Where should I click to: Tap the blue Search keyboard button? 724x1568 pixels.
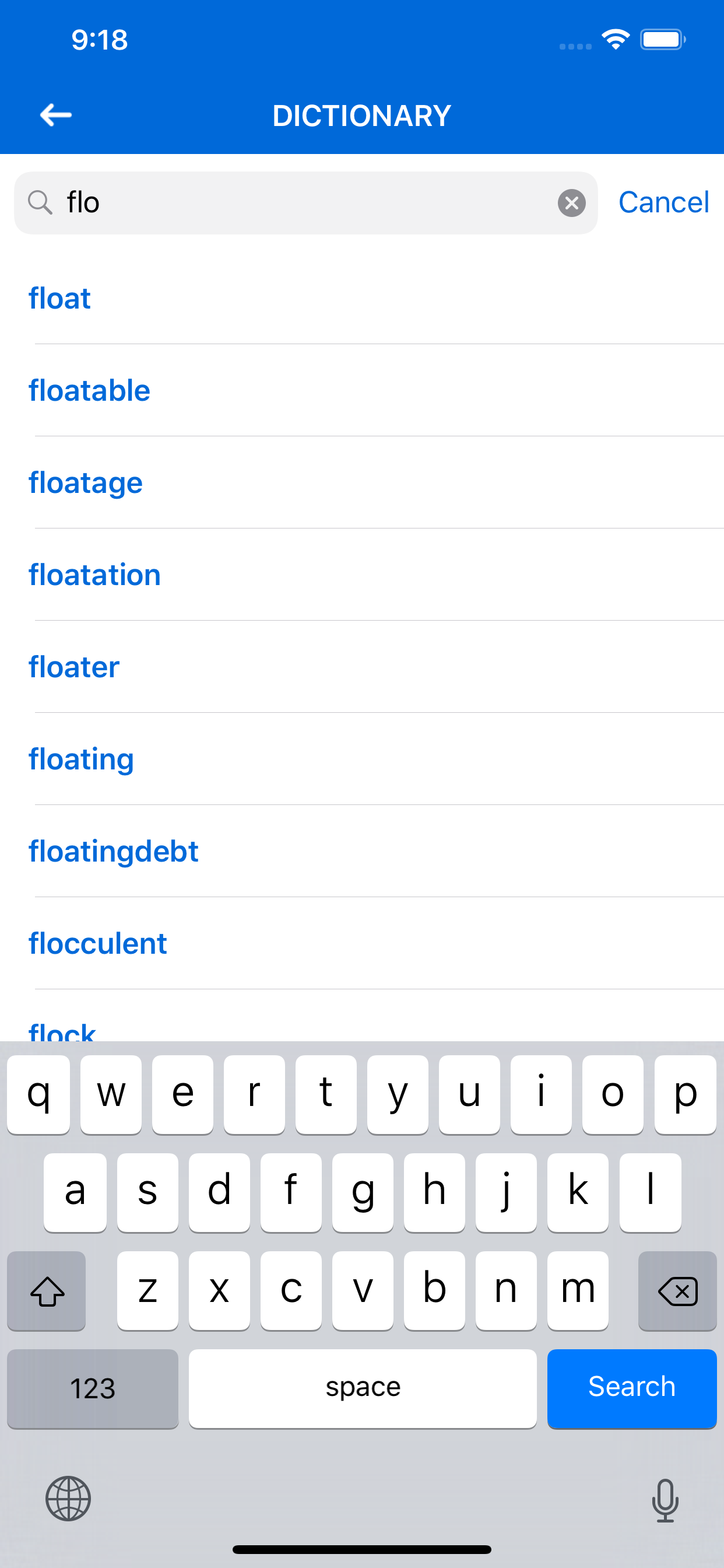point(631,1388)
